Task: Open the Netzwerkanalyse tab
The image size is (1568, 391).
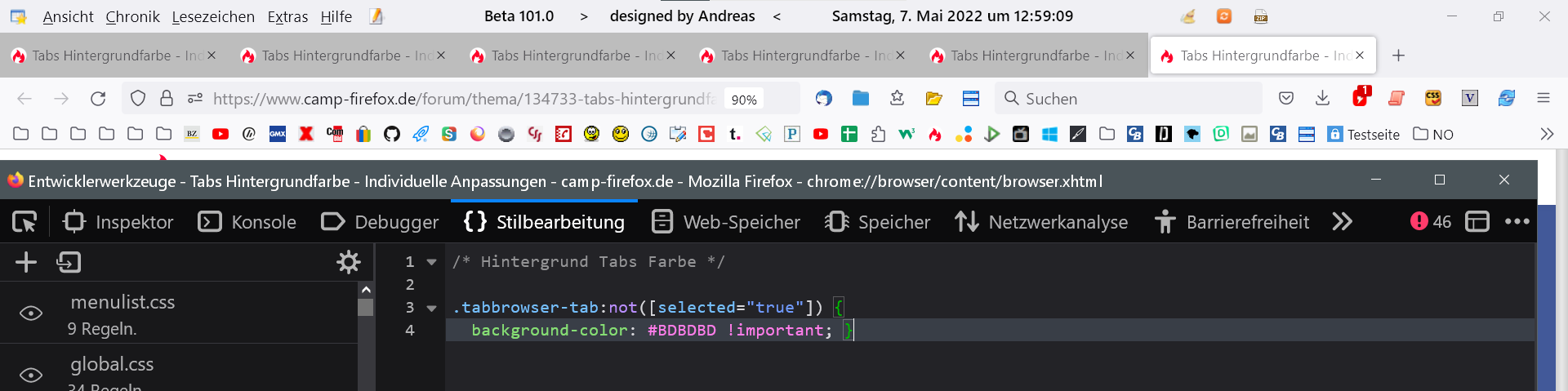Action: pos(1041,222)
